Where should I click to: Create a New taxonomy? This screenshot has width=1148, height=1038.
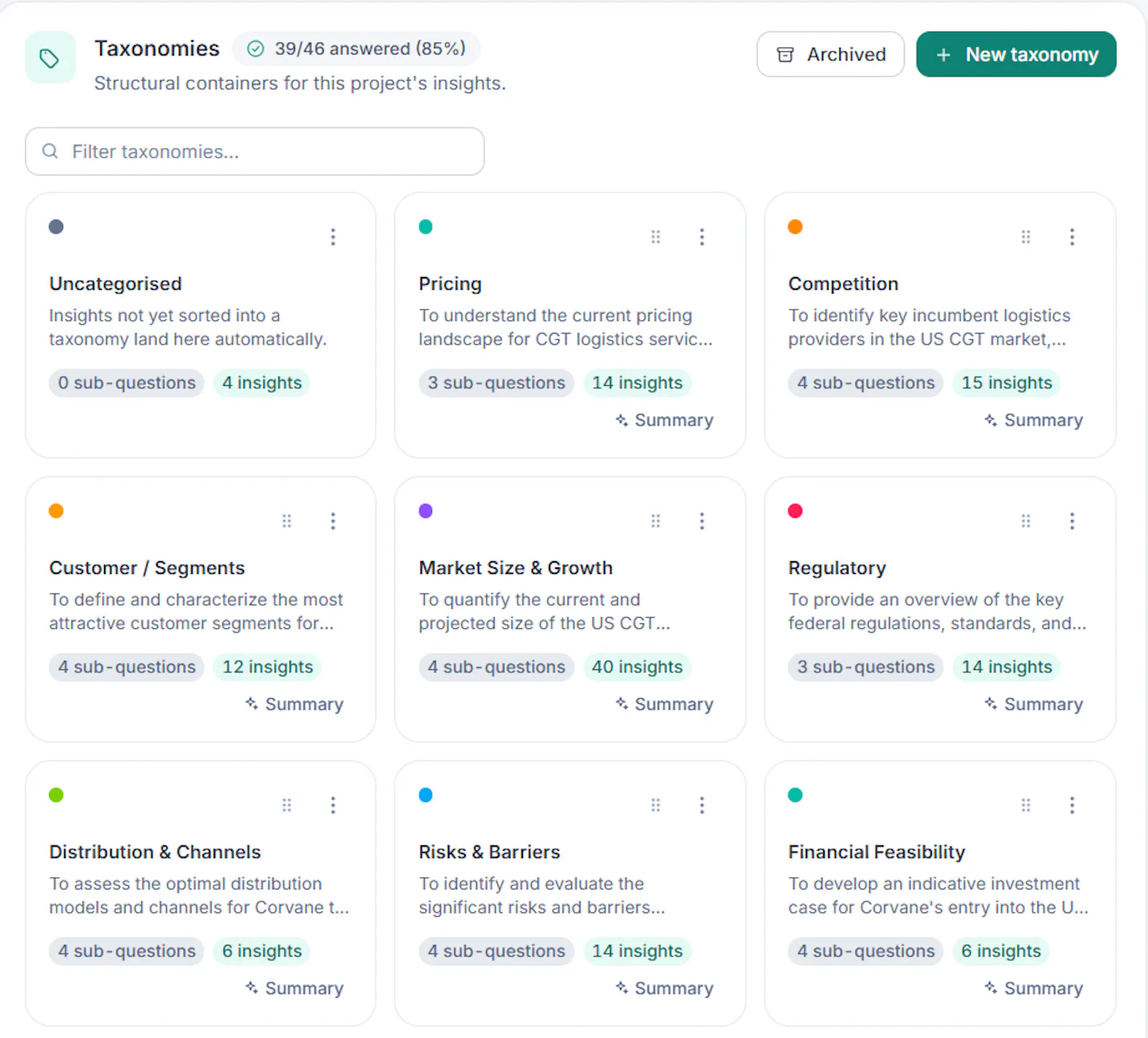pyautogui.click(x=1016, y=55)
